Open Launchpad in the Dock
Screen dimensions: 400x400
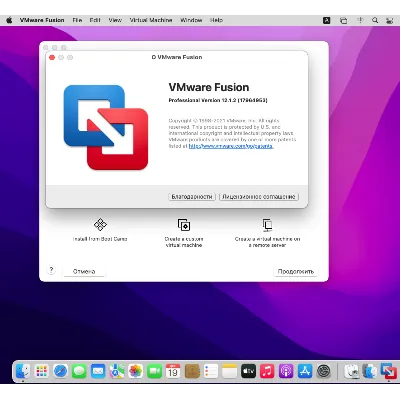42,371
